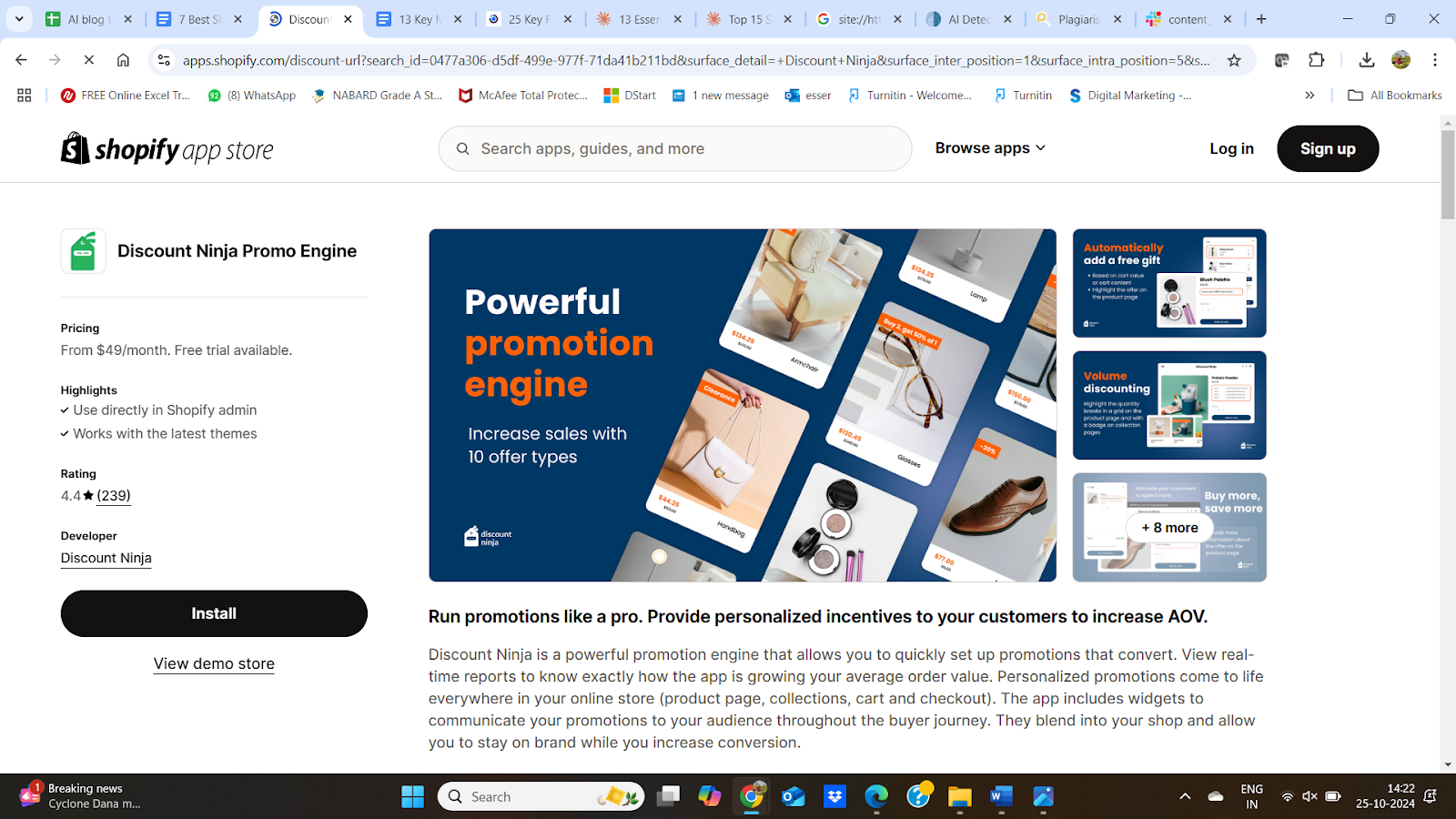1456x819 pixels.
Task: Show hidden system tray icons
Action: pyautogui.click(x=1185, y=796)
